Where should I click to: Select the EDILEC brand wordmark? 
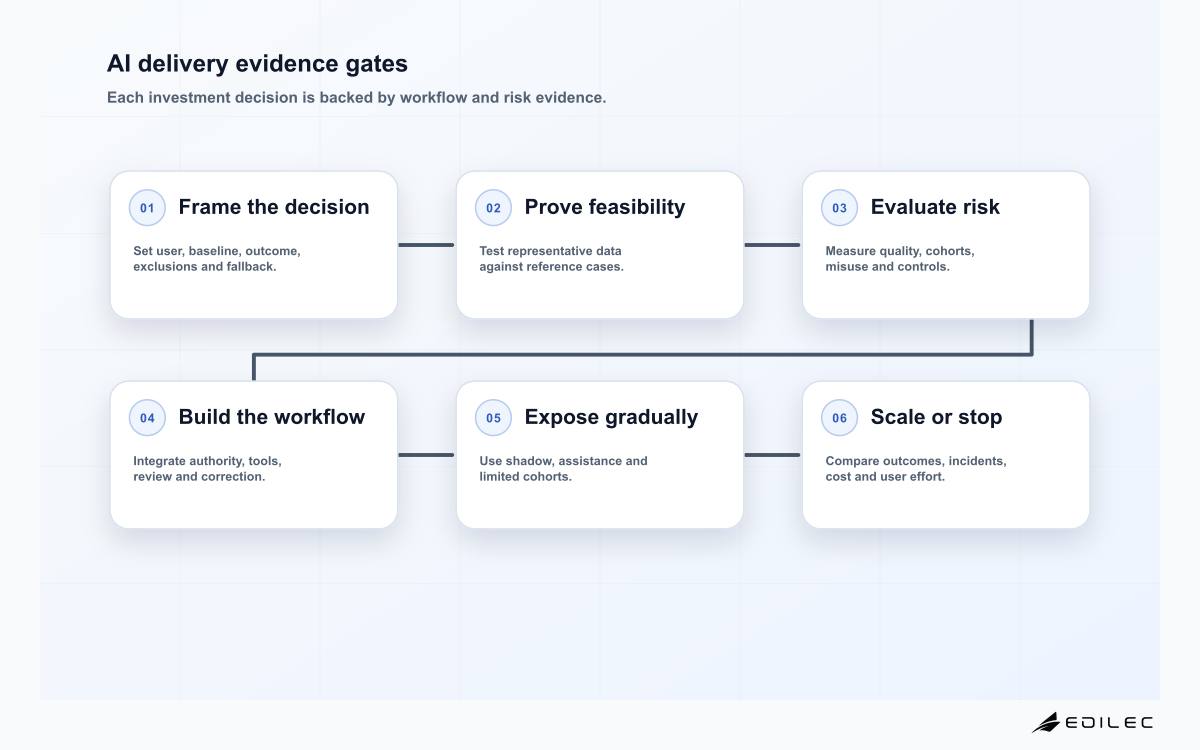coord(1109,722)
